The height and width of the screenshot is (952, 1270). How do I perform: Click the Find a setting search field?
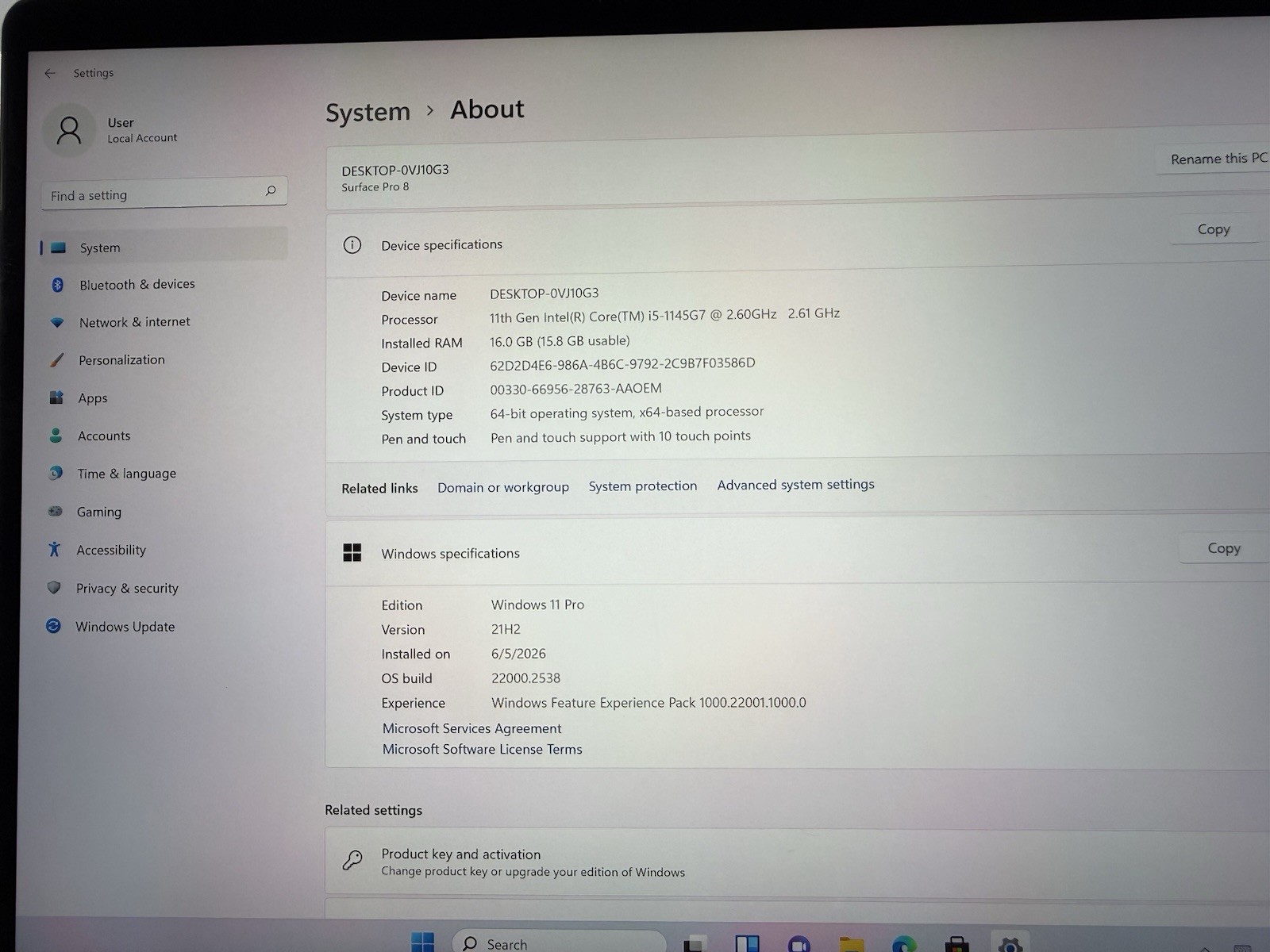point(164,193)
